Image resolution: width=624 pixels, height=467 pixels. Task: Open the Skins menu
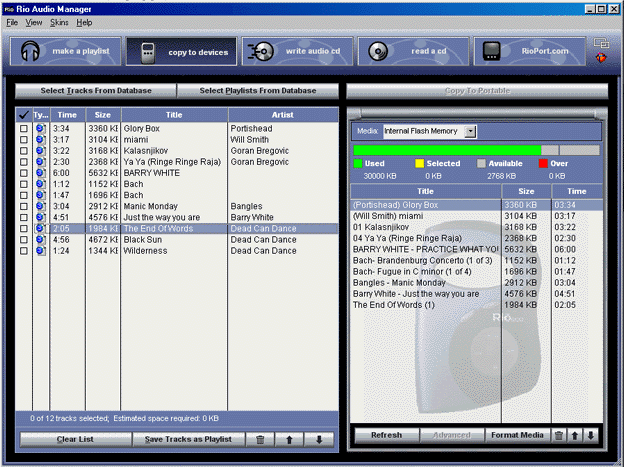[x=59, y=23]
